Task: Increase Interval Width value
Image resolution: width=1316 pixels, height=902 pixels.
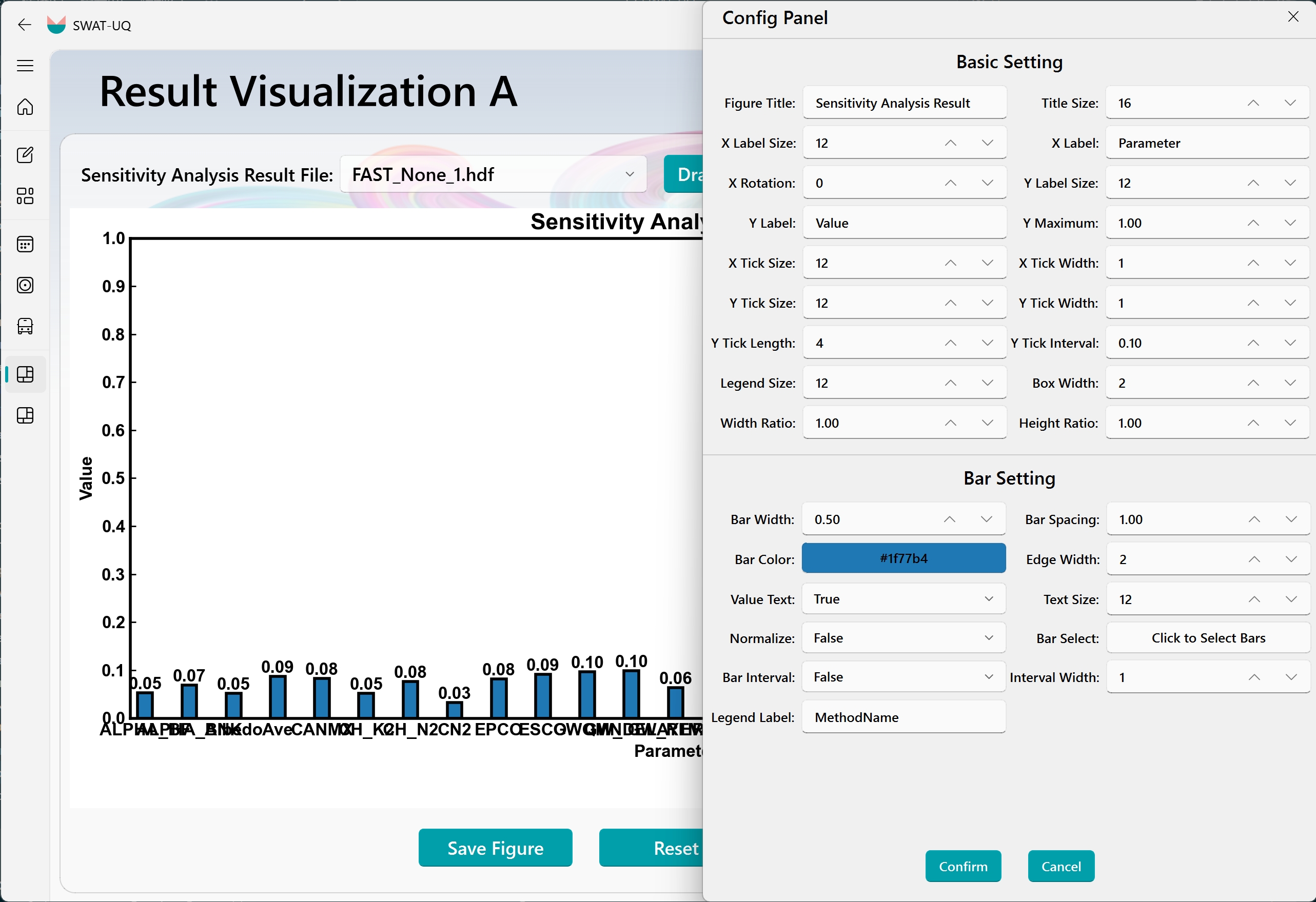Action: pos(1254,677)
